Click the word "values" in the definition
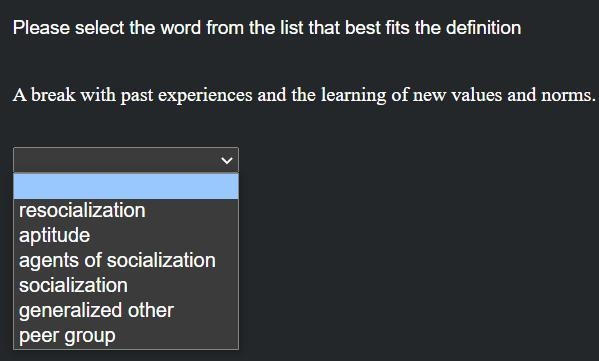Viewport: 599px width, 361px height. coord(476,95)
